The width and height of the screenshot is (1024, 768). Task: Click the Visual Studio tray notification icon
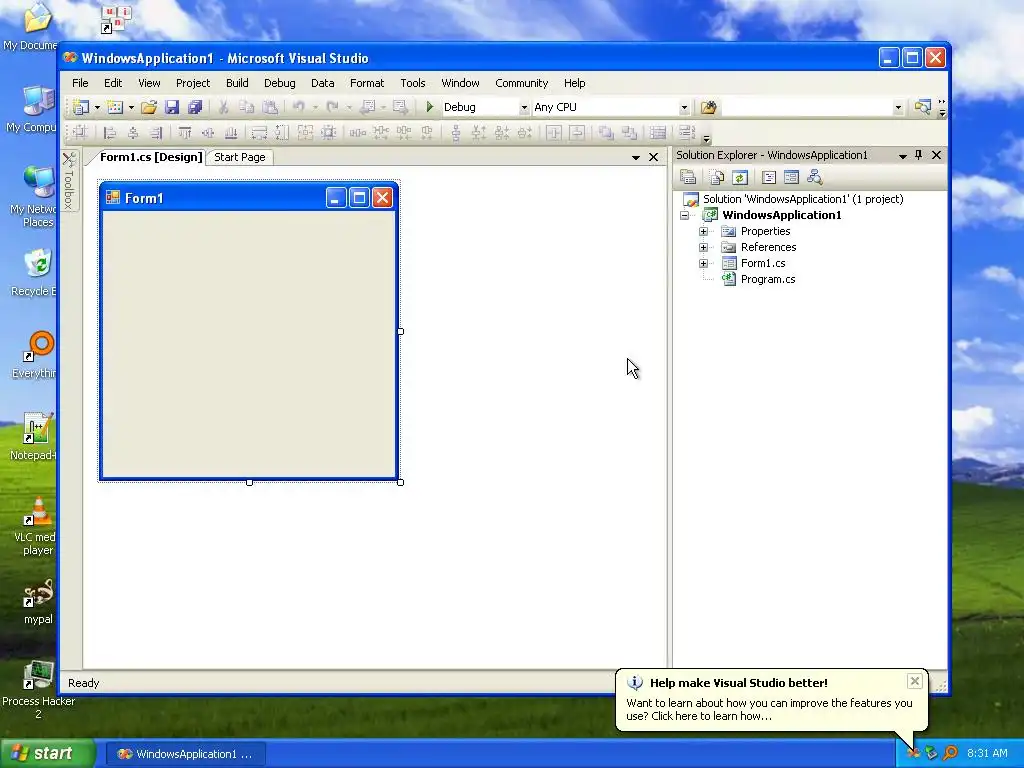(x=913, y=753)
